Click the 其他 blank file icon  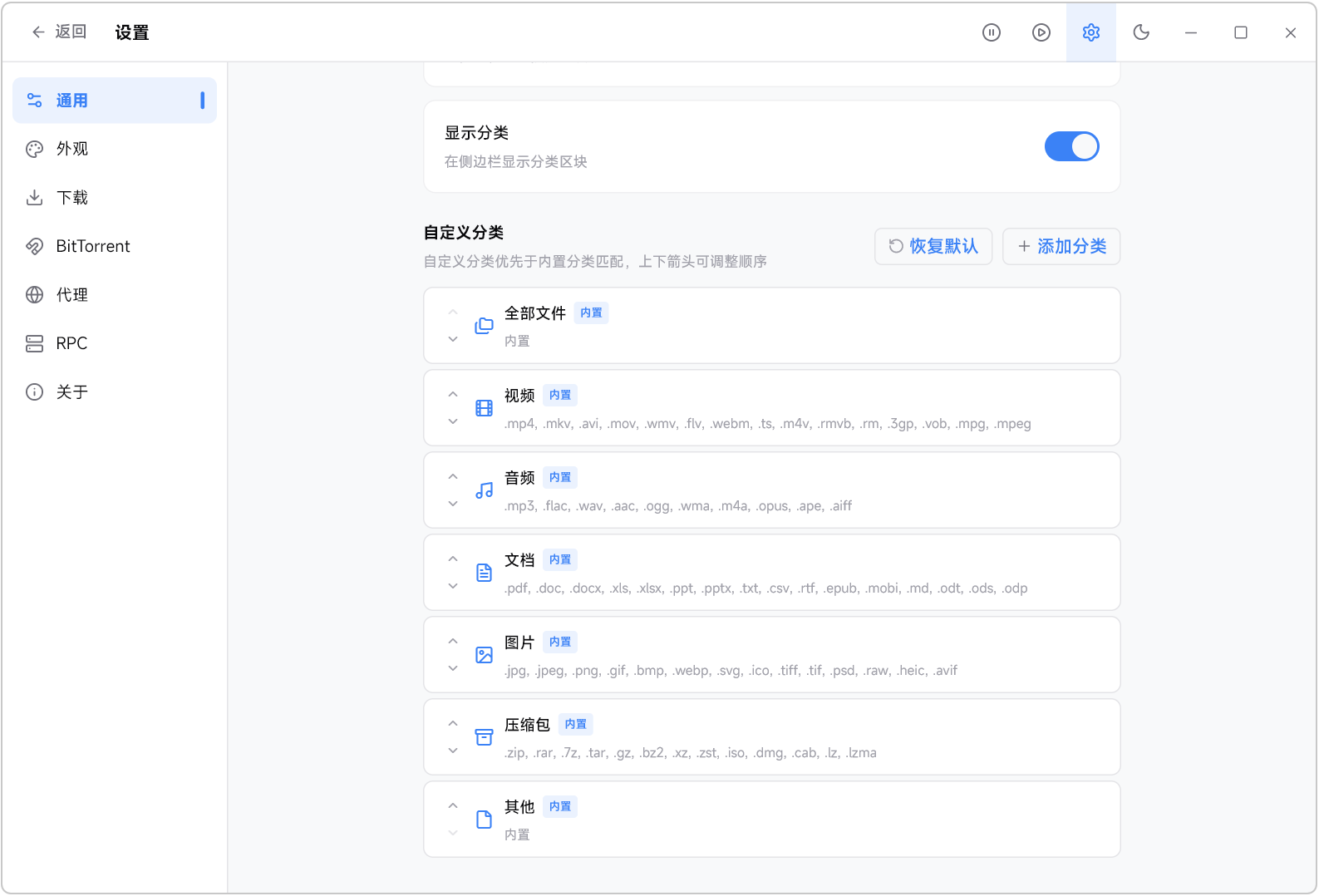point(484,820)
